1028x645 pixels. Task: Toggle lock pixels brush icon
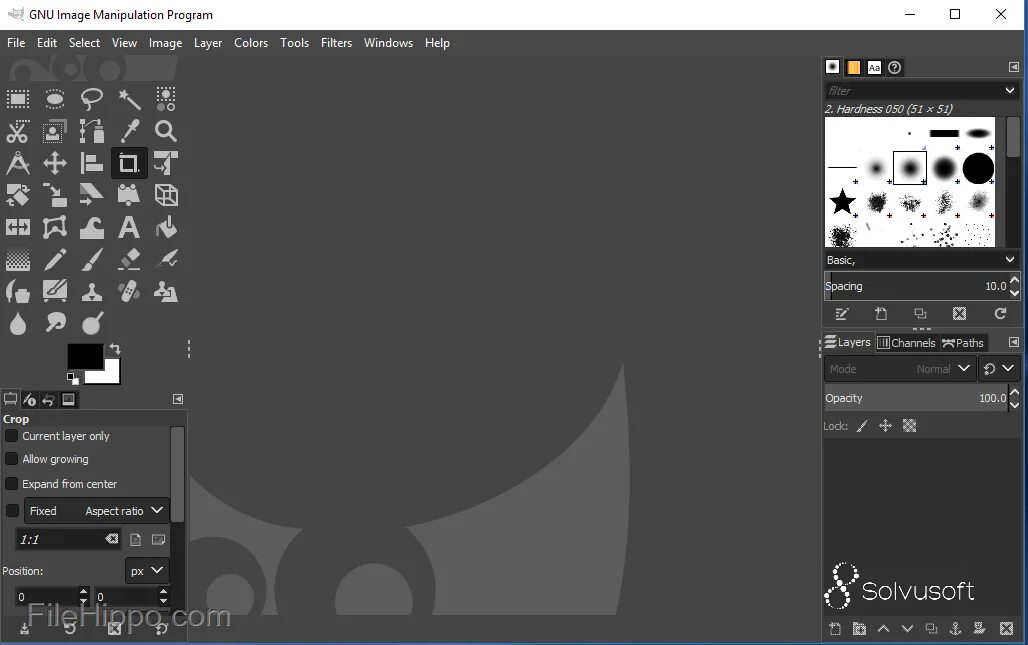pyautogui.click(x=862, y=426)
